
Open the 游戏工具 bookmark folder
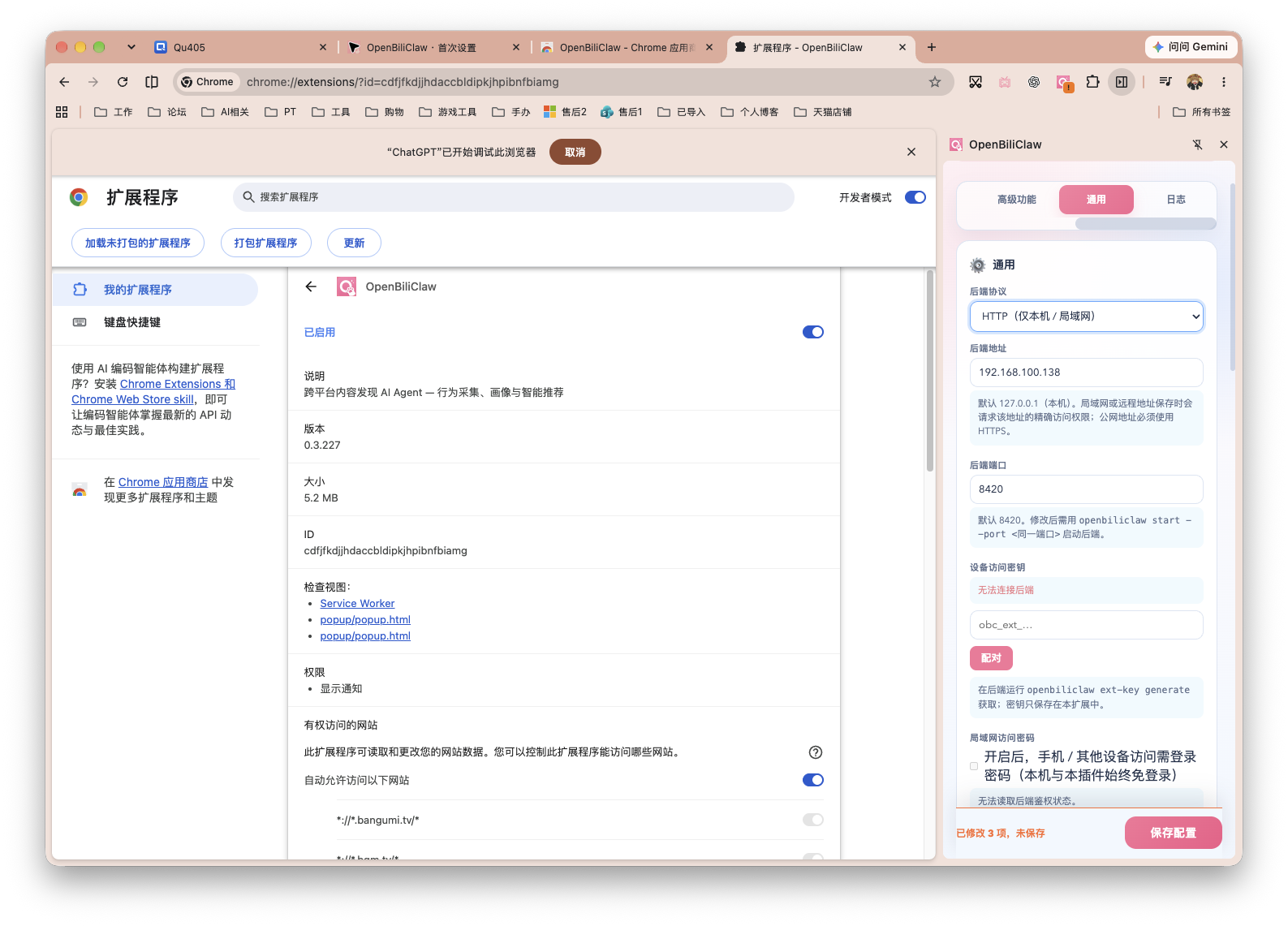[448, 112]
